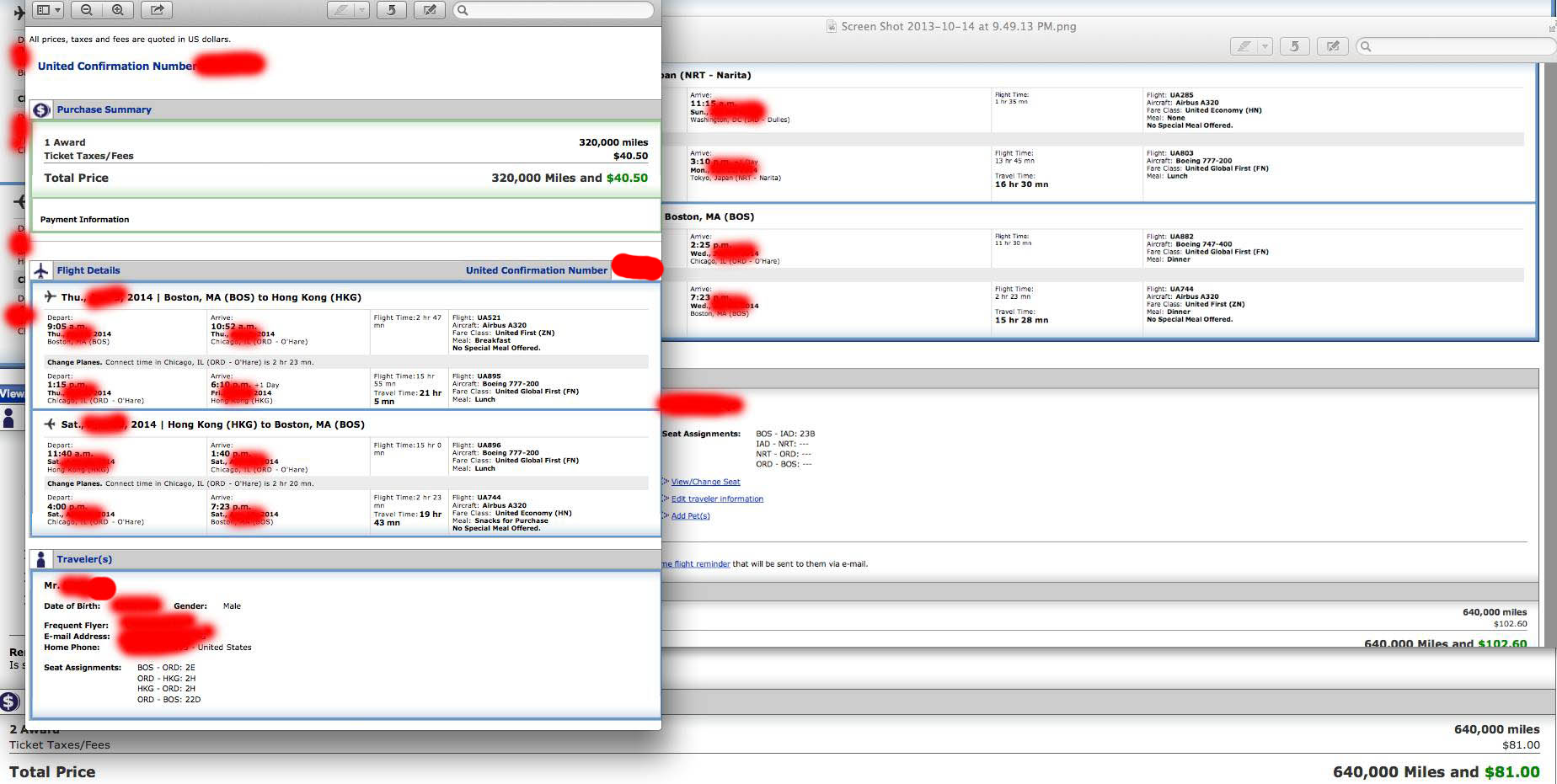The height and width of the screenshot is (784, 1557).
Task: Click seat assignment ORD - BOS: 22D
Action: pyautogui.click(x=169, y=700)
